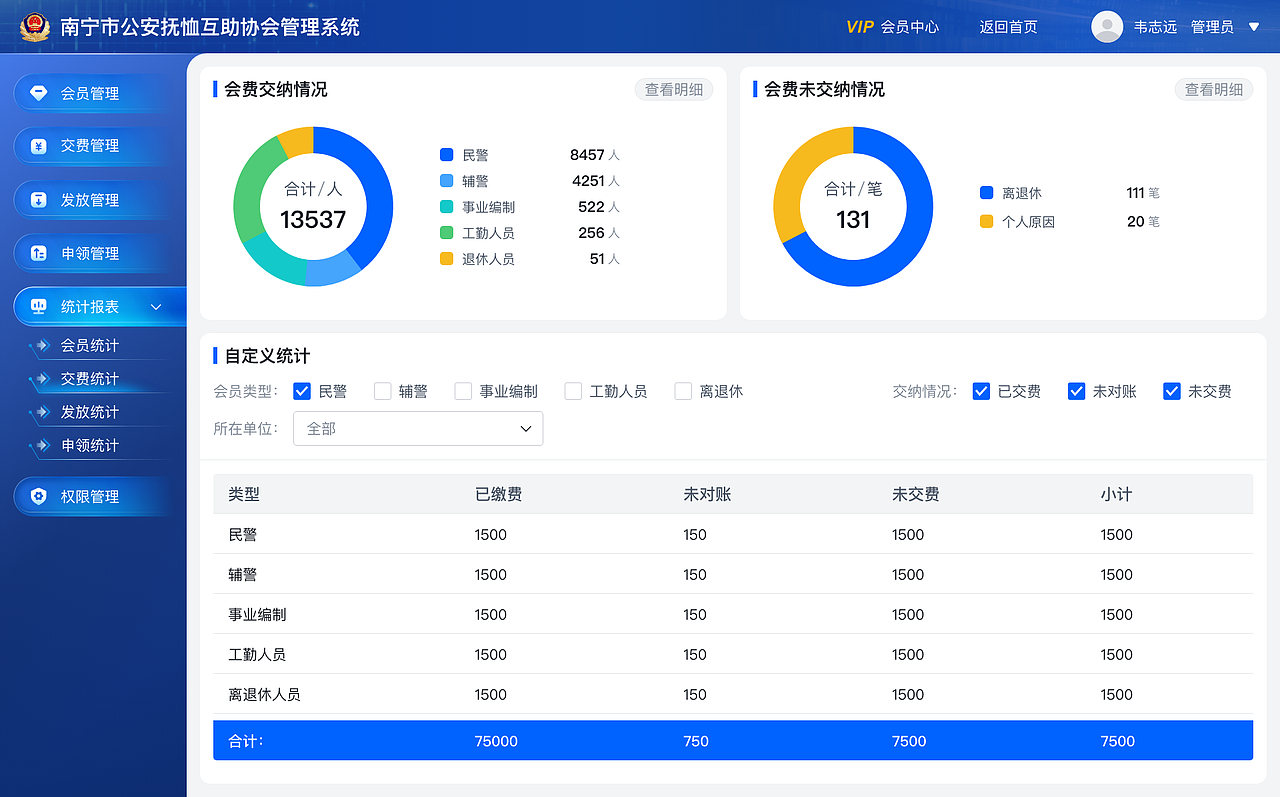Open the 所在单位 dropdown showing 全部
This screenshot has width=1280, height=797.
pyautogui.click(x=417, y=428)
